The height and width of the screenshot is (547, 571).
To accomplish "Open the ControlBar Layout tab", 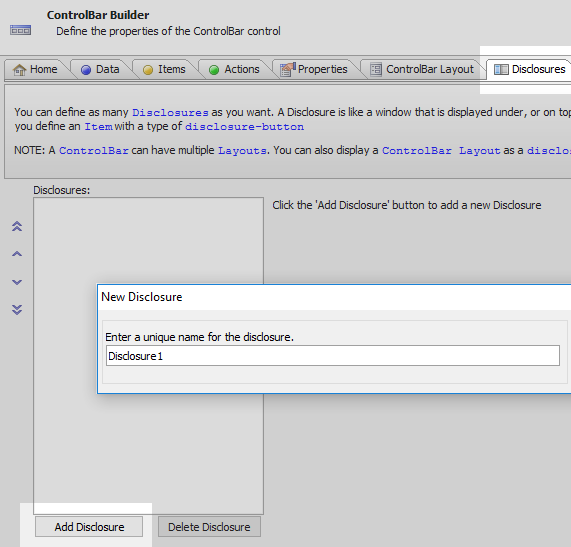I will [x=422, y=69].
